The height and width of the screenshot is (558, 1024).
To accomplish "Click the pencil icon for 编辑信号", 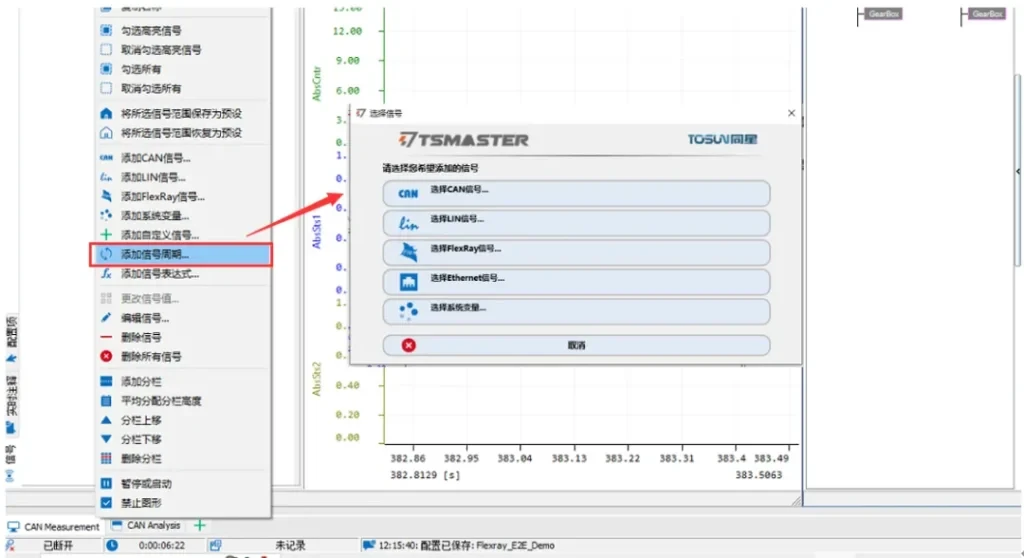I will coord(107,318).
